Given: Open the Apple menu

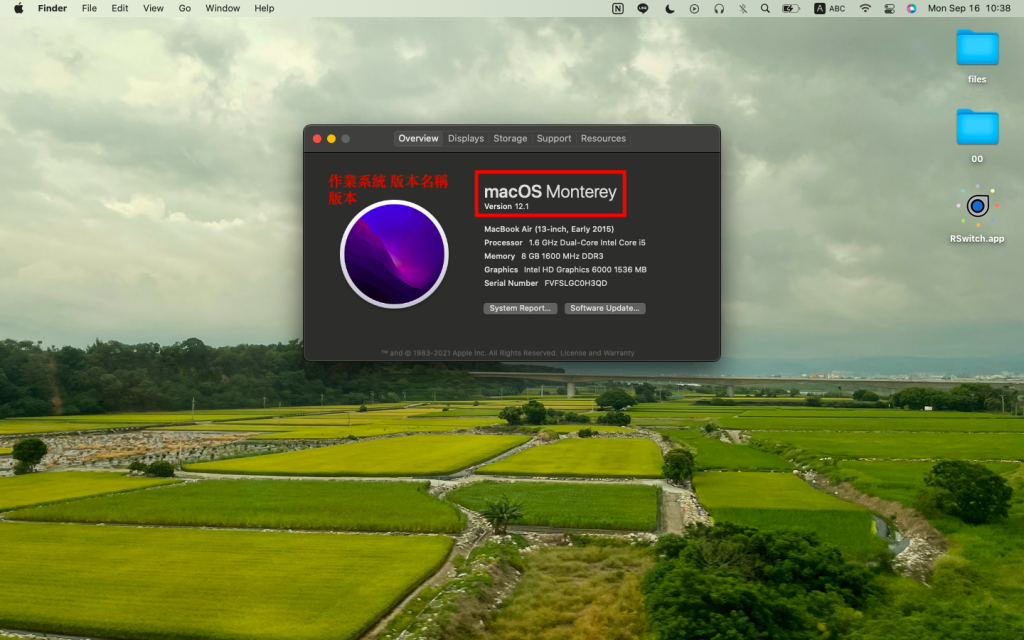Looking at the screenshot, I should [x=18, y=8].
